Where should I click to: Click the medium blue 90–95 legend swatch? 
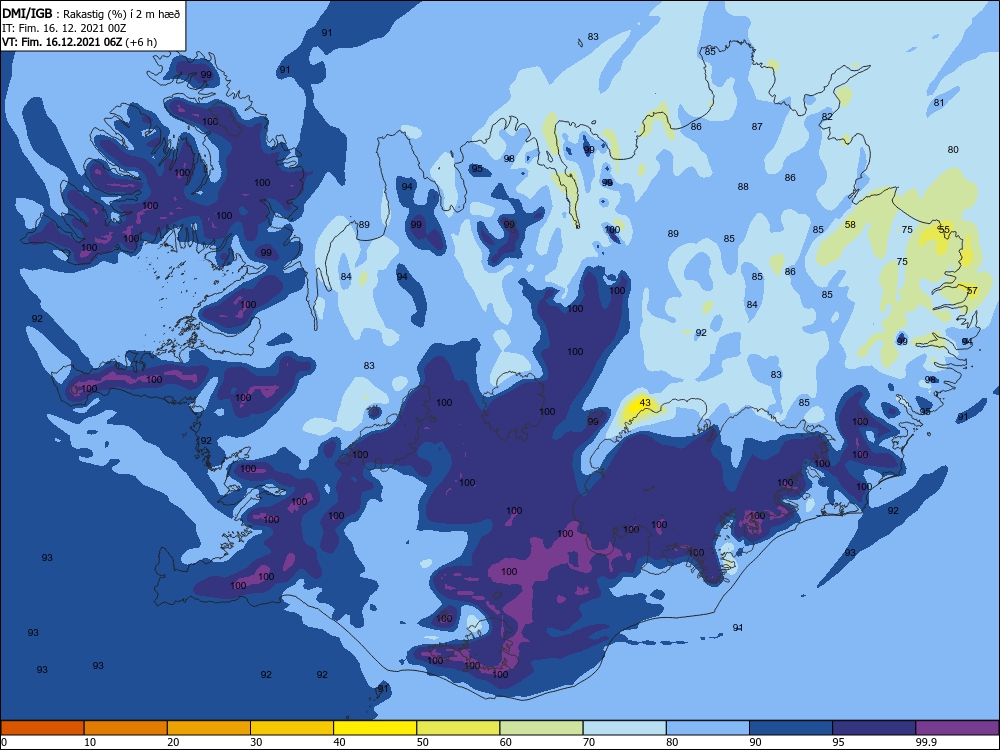point(791,728)
